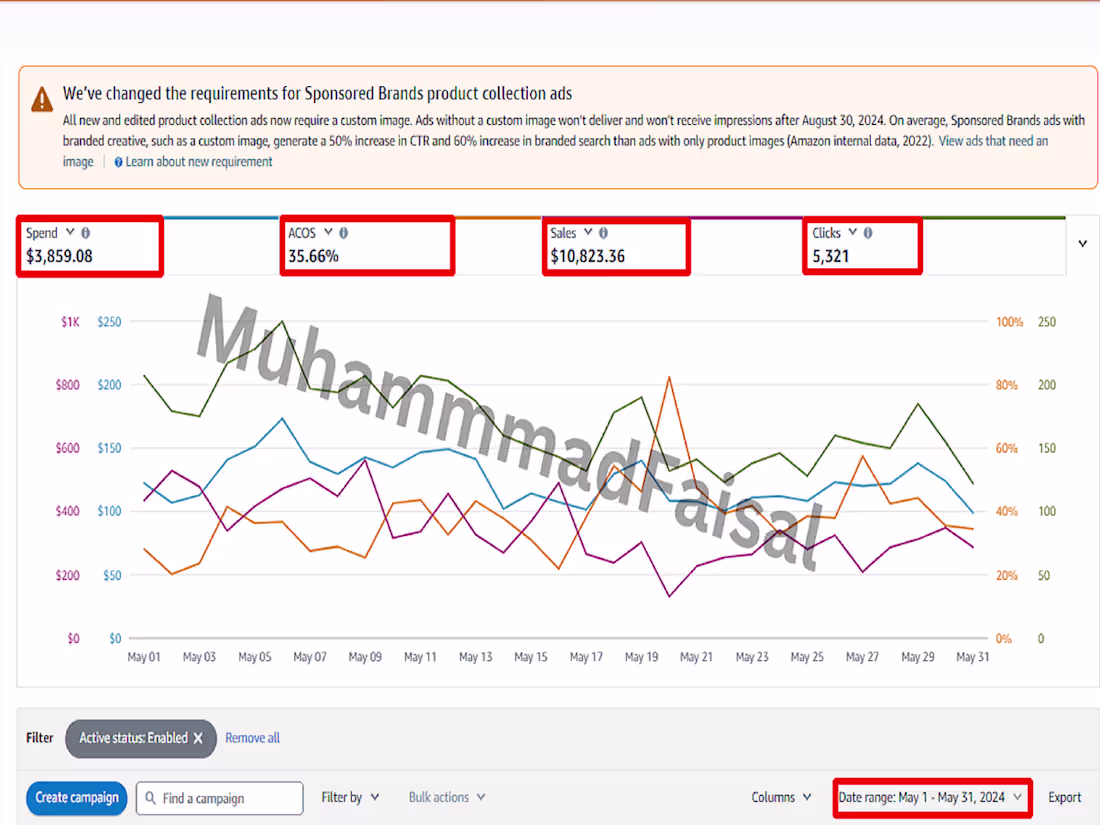
Task: Click the Clicks metric info icon
Action: [868, 233]
